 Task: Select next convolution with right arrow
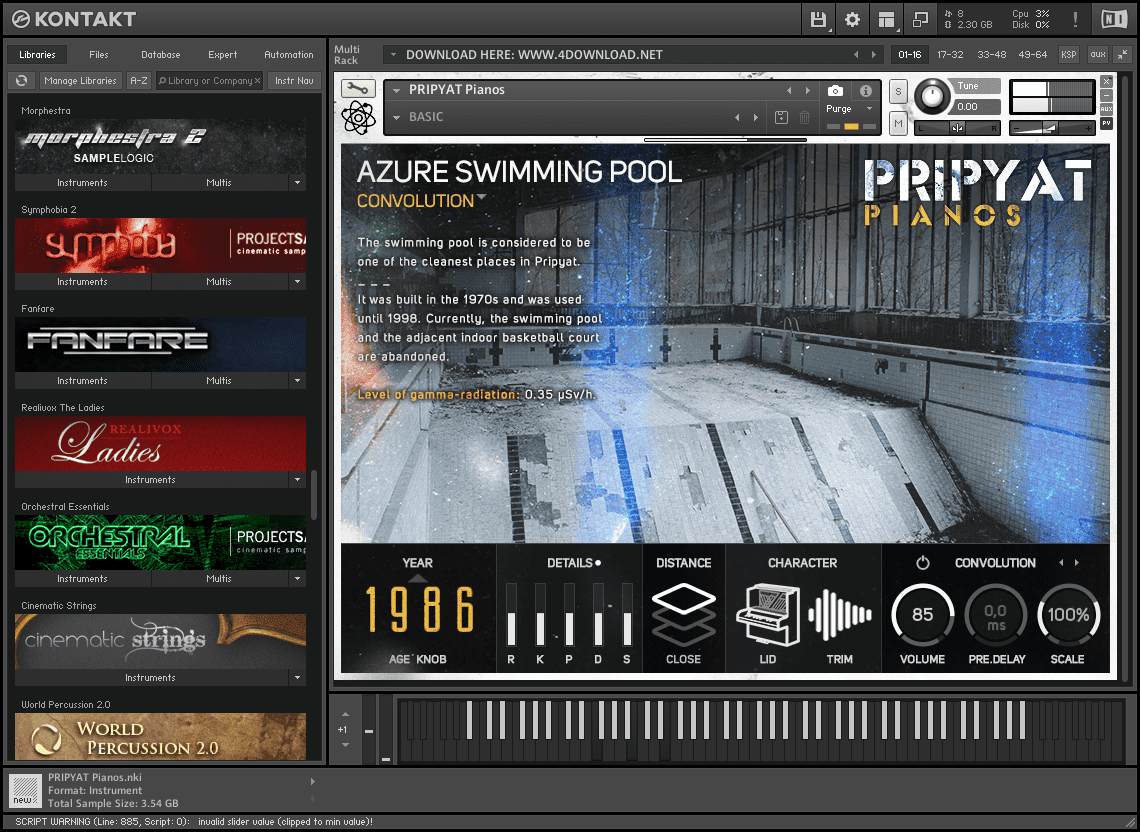coord(1077,563)
